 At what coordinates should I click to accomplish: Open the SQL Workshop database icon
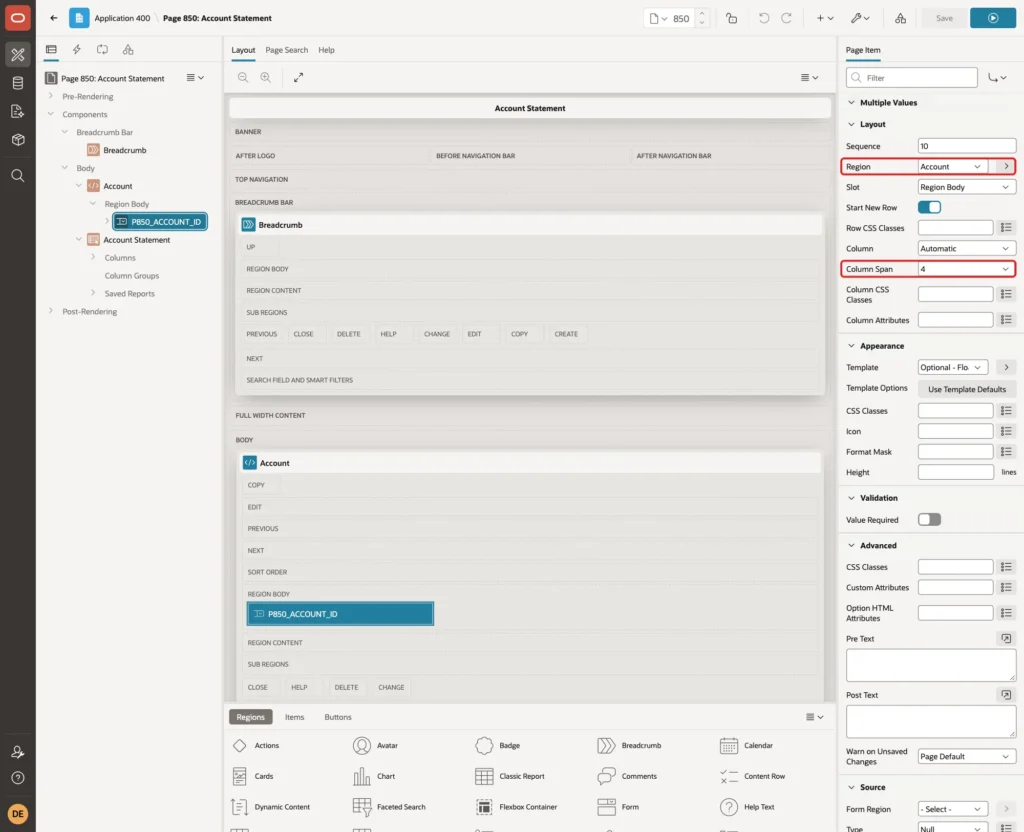pyautogui.click(x=18, y=83)
